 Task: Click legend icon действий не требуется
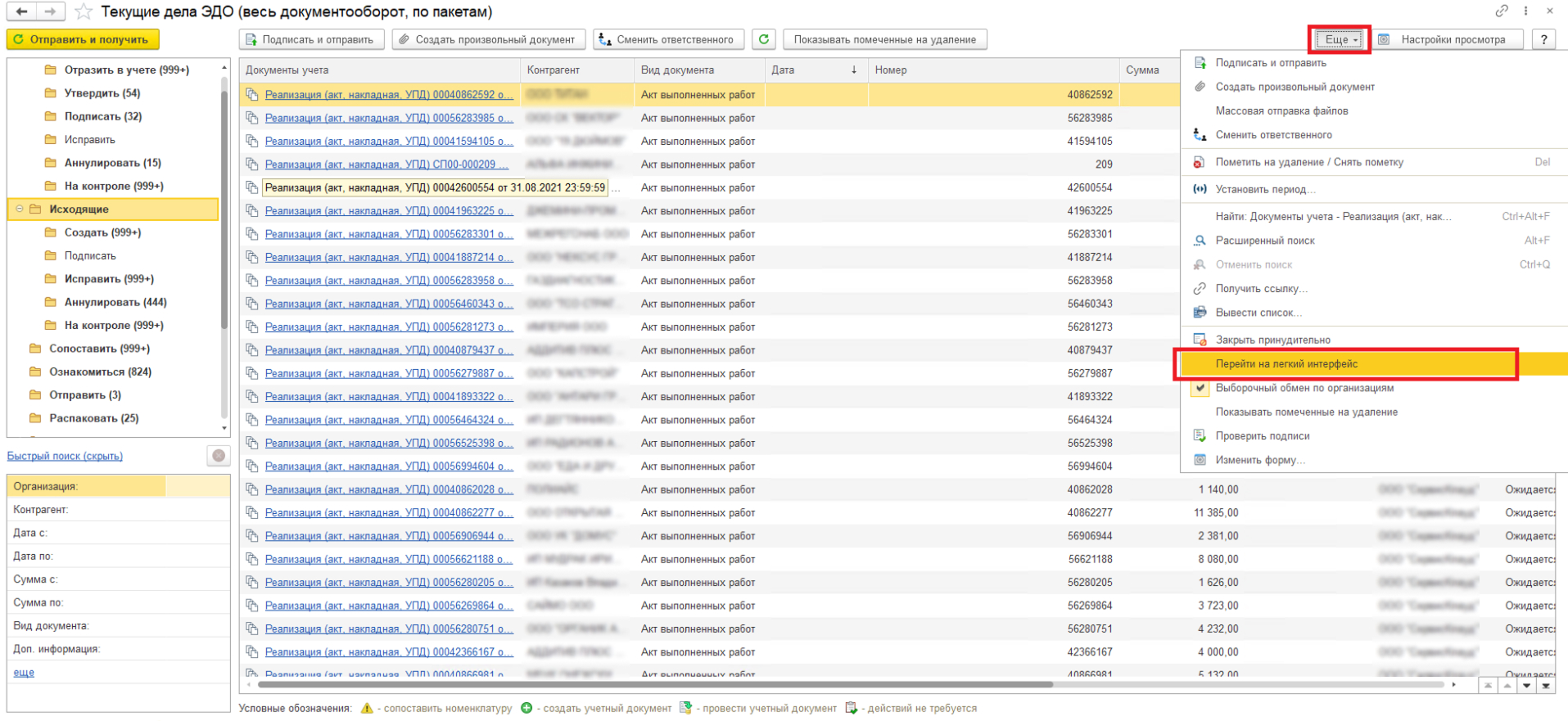pos(852,708)
